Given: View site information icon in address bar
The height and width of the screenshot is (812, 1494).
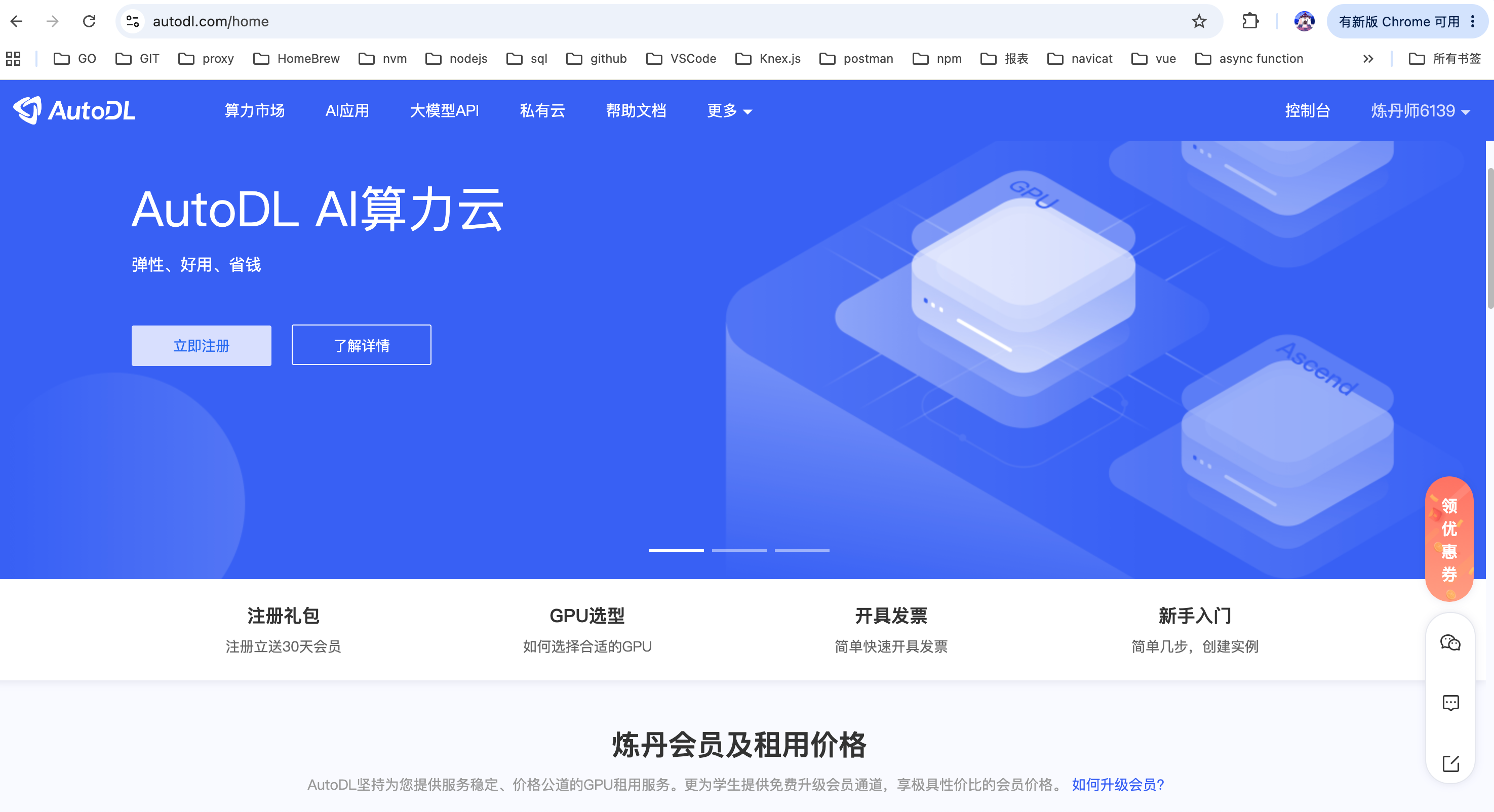Looking at the screenshot, I should 133,21.
